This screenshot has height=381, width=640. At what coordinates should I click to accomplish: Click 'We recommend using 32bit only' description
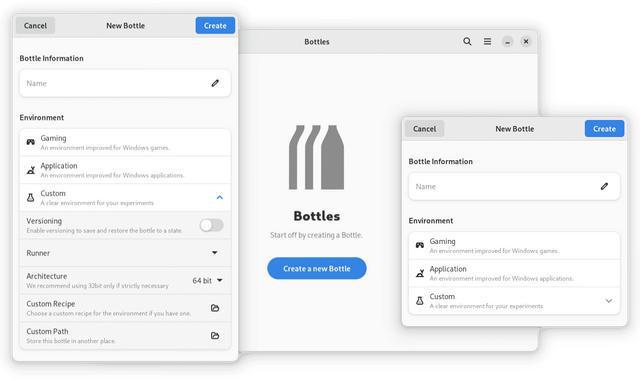point(98,286)
